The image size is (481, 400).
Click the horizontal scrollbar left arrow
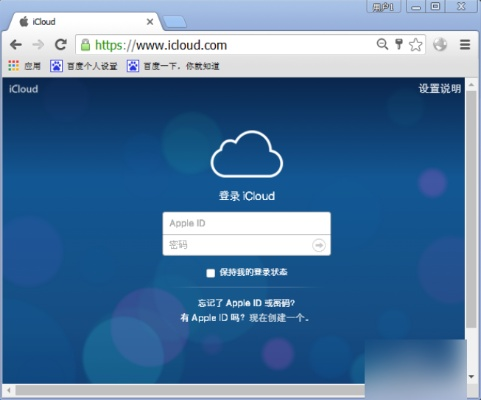click(9, 390)
